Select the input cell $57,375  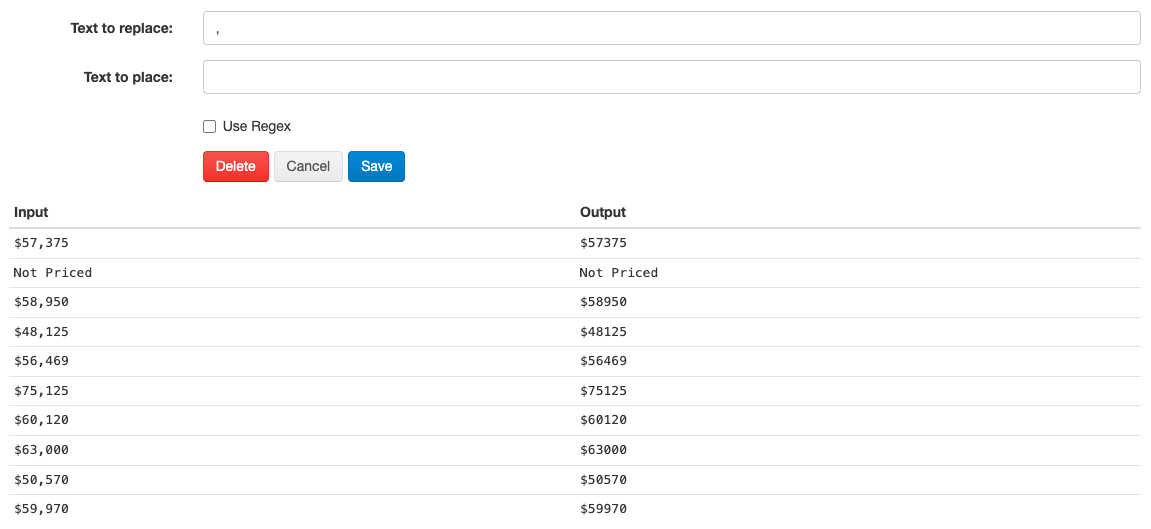pyautogui.click(x=41, y=243)
